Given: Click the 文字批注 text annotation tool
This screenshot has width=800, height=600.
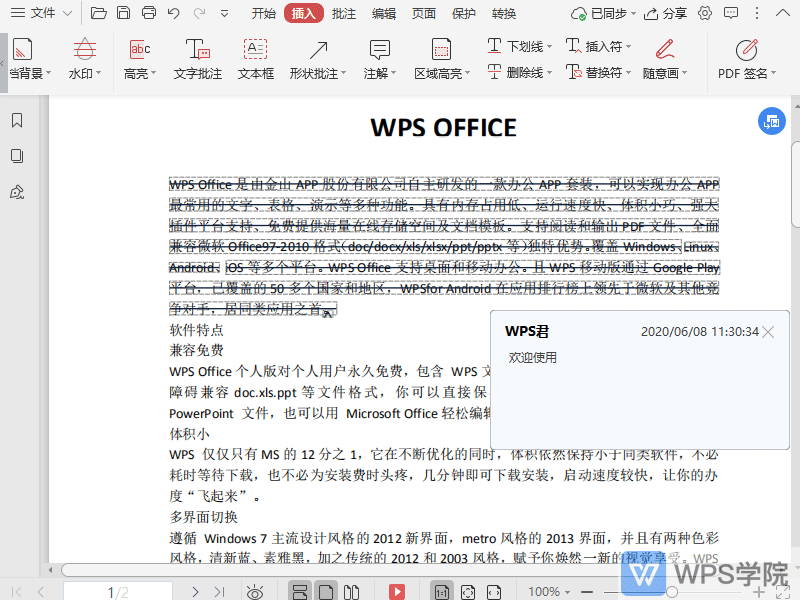Looking at the screenshot, I should pos(197,59).
